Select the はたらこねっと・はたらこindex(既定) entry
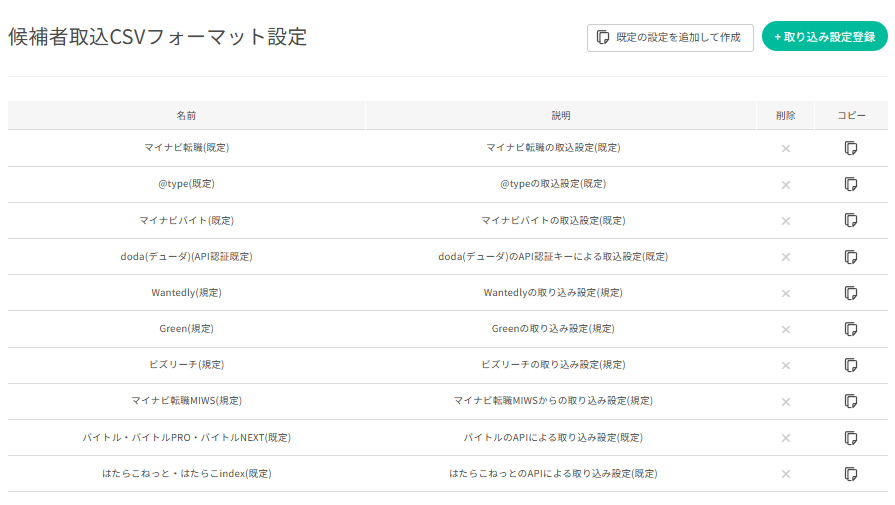 click(186, 474)
